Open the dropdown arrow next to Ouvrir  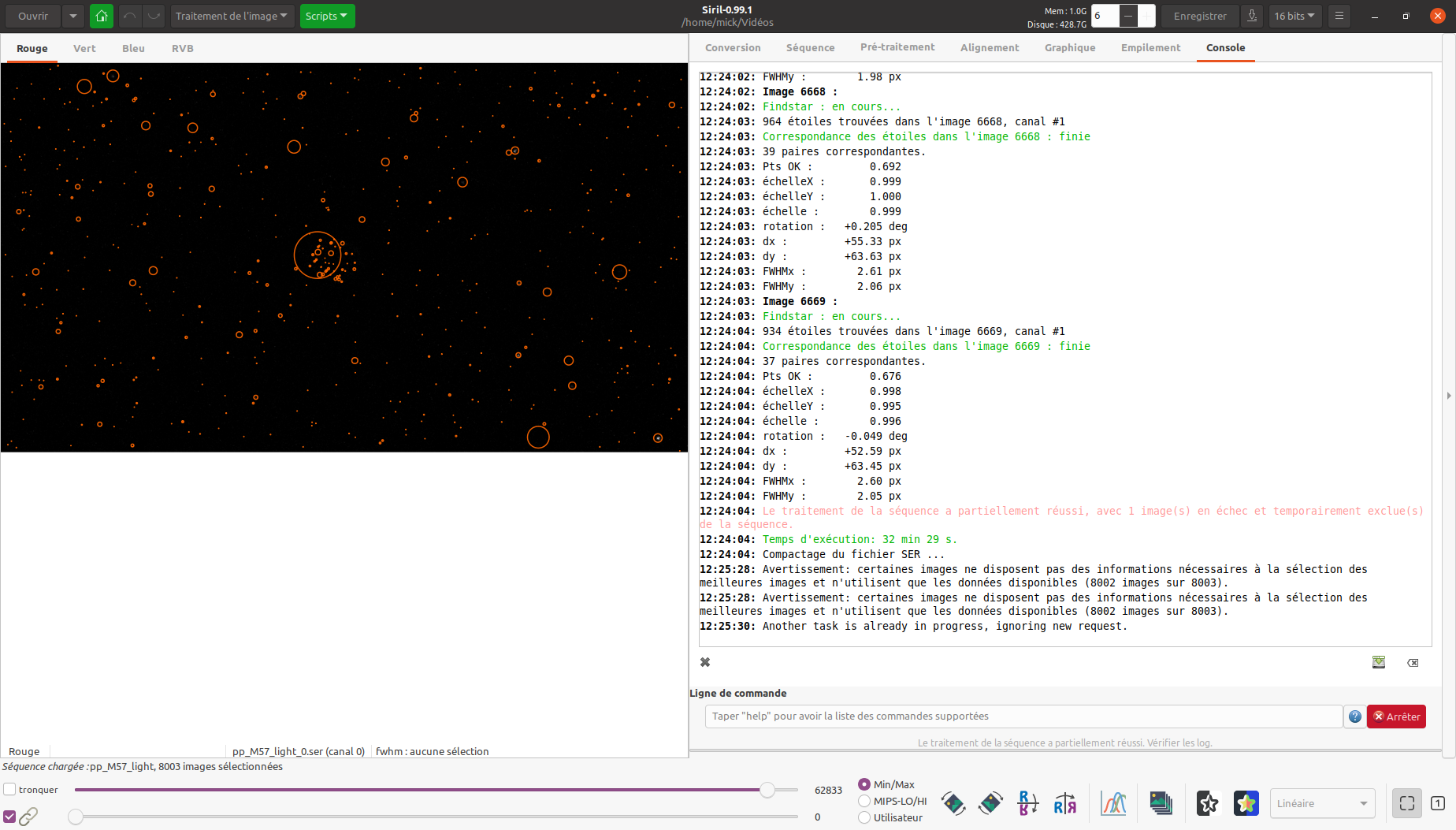73,16
